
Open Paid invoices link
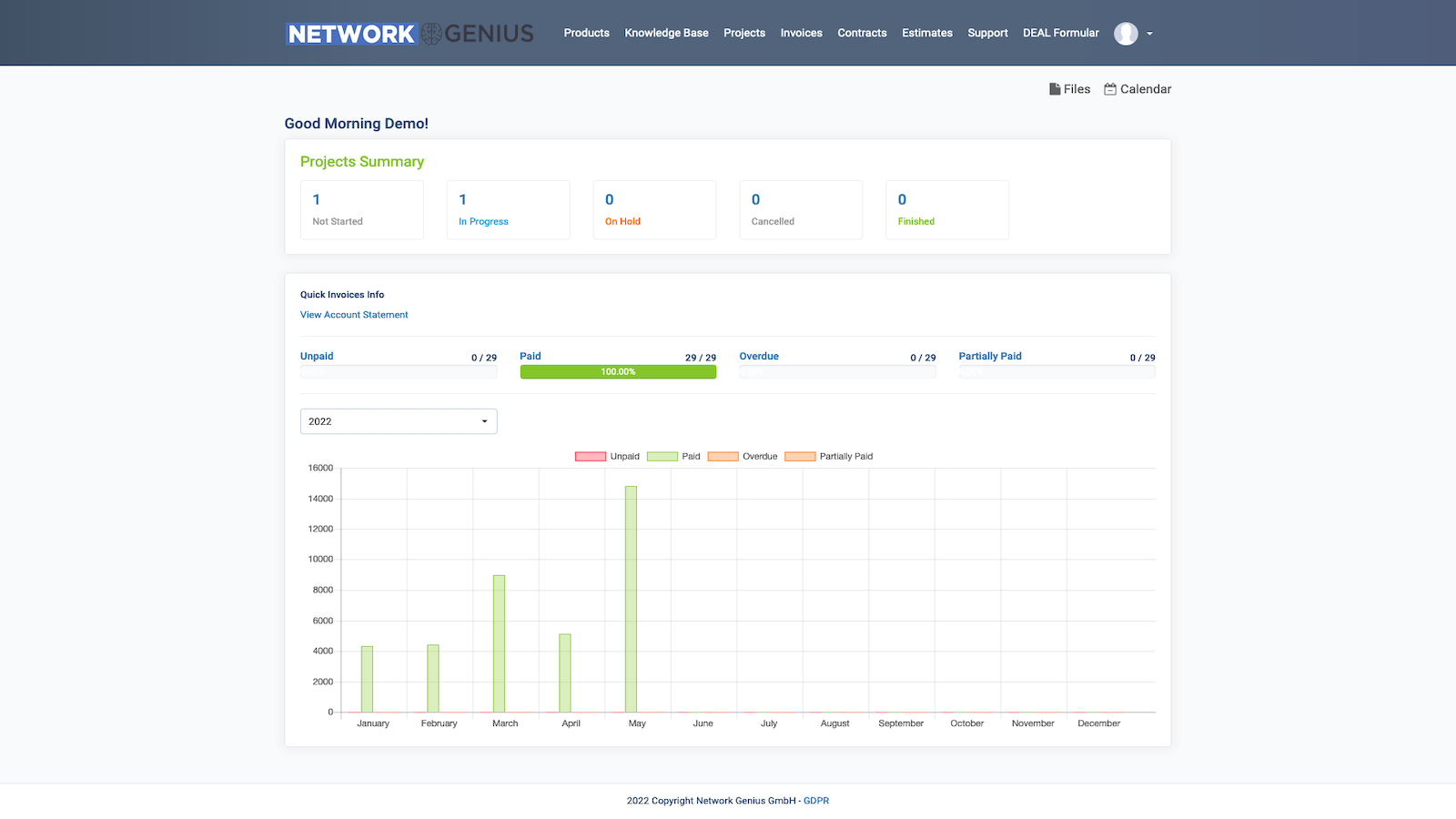pos(531,356)
